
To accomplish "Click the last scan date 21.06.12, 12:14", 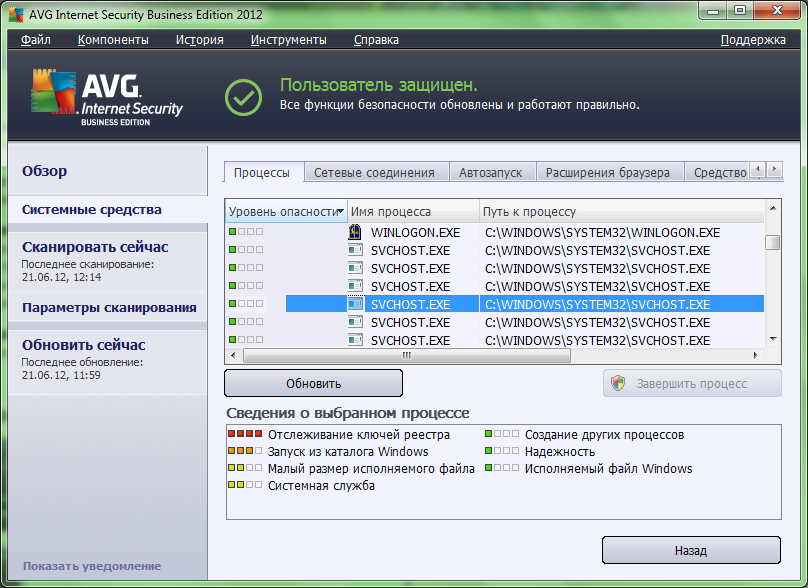I will point(61,277).
